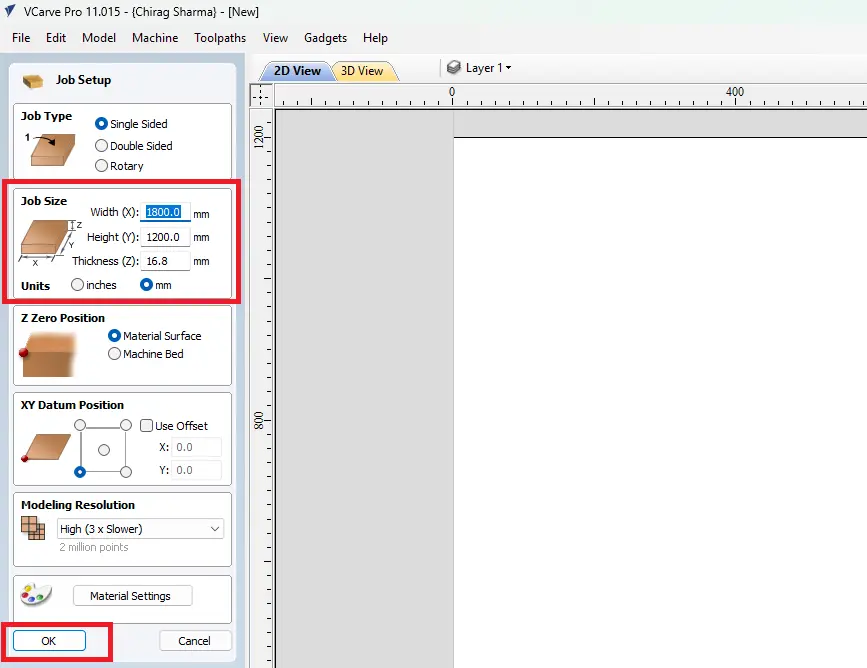Screen dimensions: 867x668
Task: Select the Double Sided job type
Action: point(101,145)
